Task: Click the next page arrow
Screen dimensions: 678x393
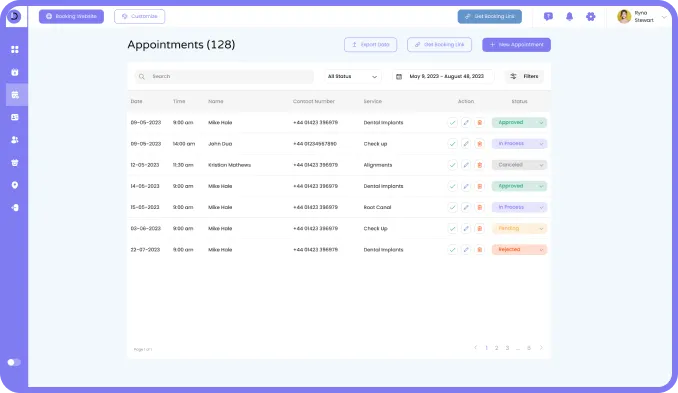Action: 541,348
